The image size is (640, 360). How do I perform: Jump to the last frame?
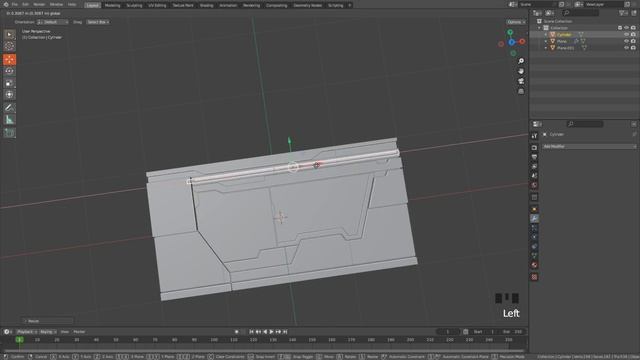click(x=285, y=332)
